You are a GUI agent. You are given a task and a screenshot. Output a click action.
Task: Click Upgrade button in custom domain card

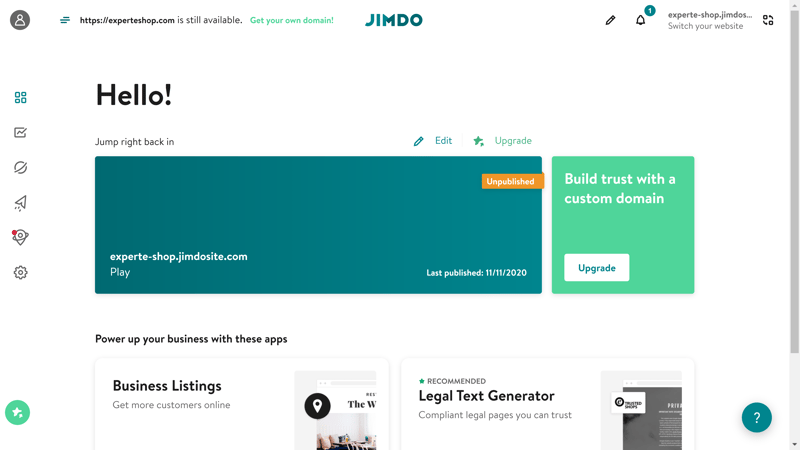[x=596, y=267]
